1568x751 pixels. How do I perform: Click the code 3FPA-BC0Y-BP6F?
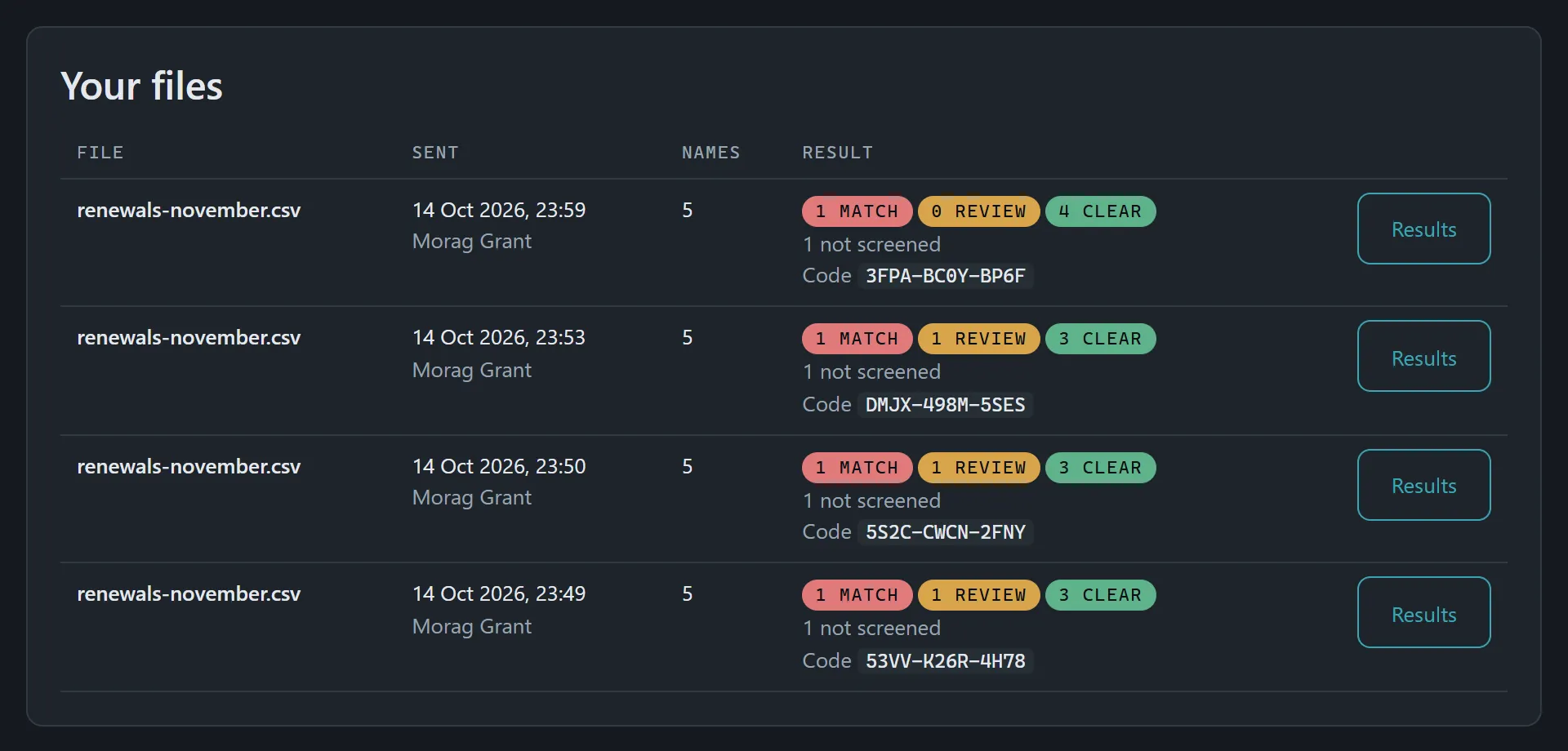[x=945, y=276]
